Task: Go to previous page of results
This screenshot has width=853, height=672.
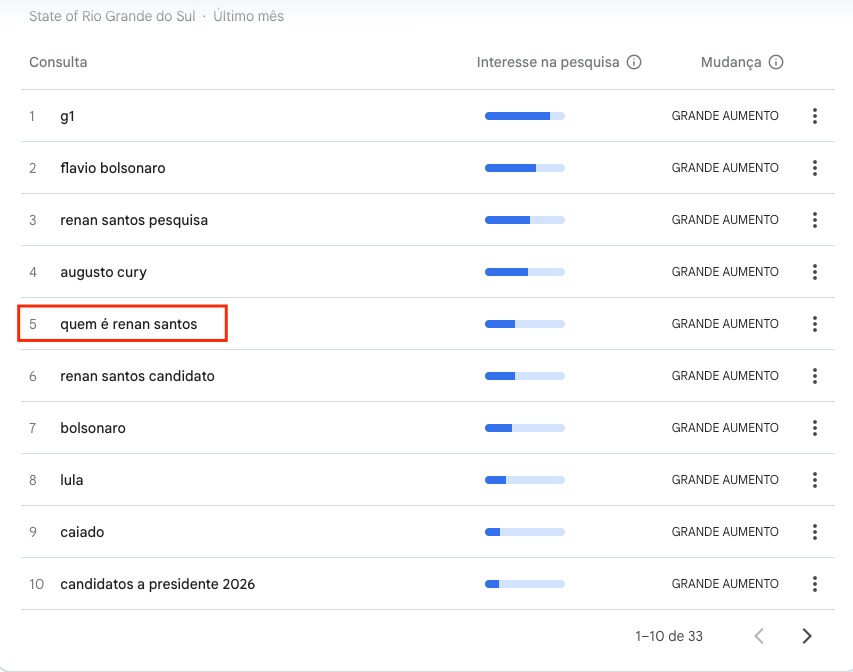Action: point(759,636)
